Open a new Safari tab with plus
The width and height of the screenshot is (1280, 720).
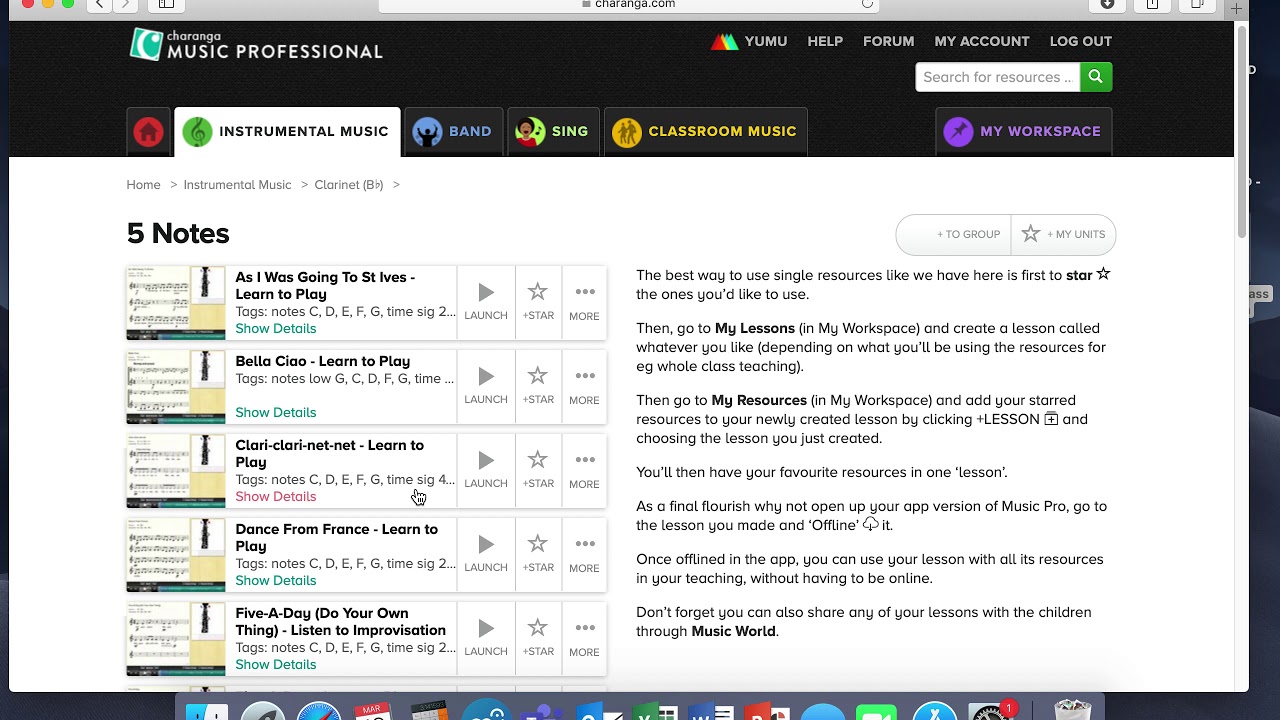(1237, 7)
